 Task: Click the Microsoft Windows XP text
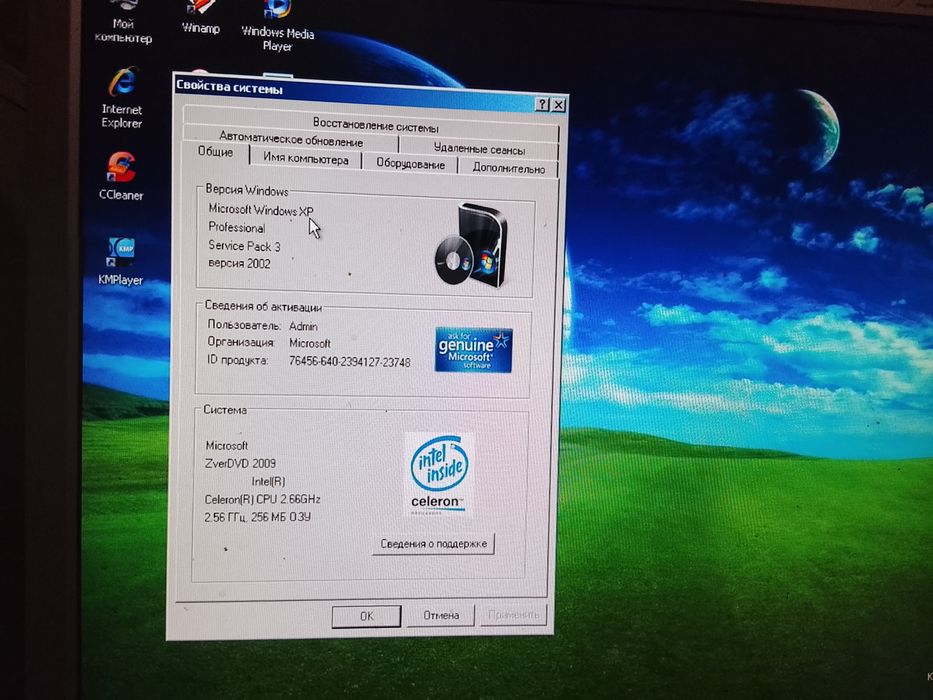click(261, 210)
